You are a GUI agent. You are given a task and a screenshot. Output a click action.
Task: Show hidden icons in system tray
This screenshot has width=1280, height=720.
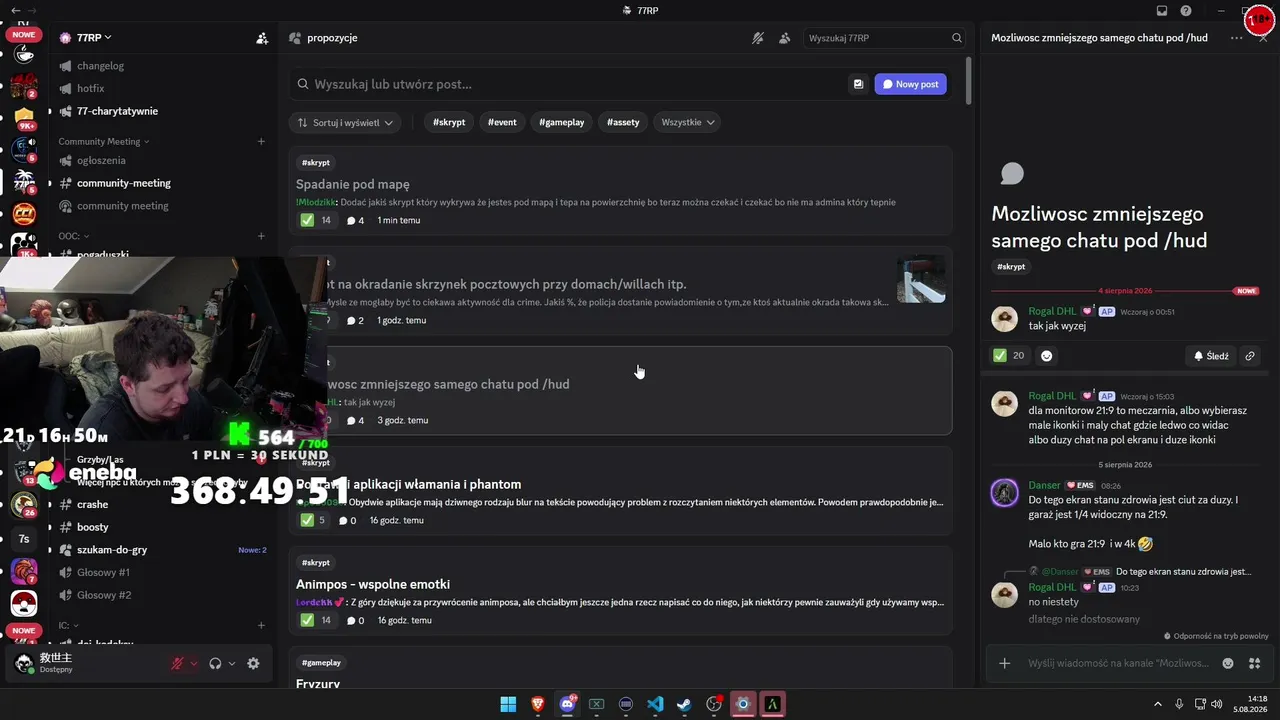pos(1158,704)
